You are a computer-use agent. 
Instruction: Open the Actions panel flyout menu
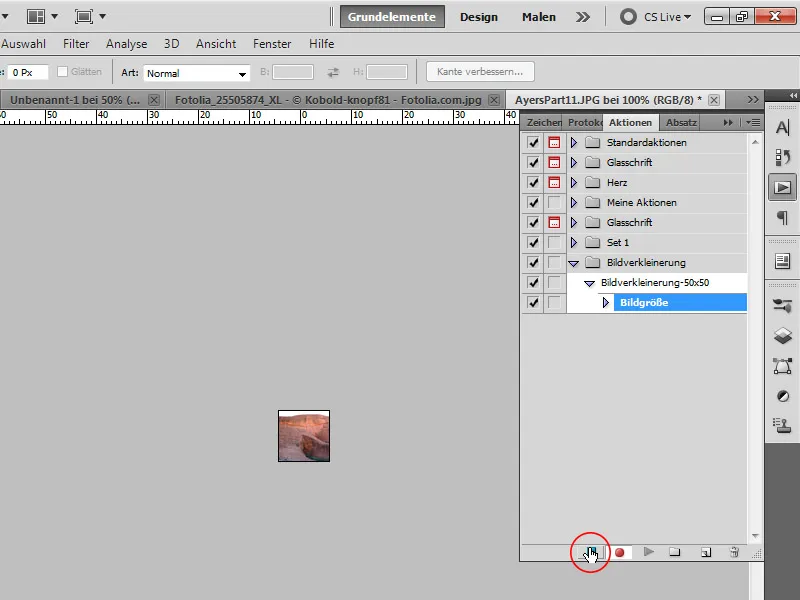point(753,122)
